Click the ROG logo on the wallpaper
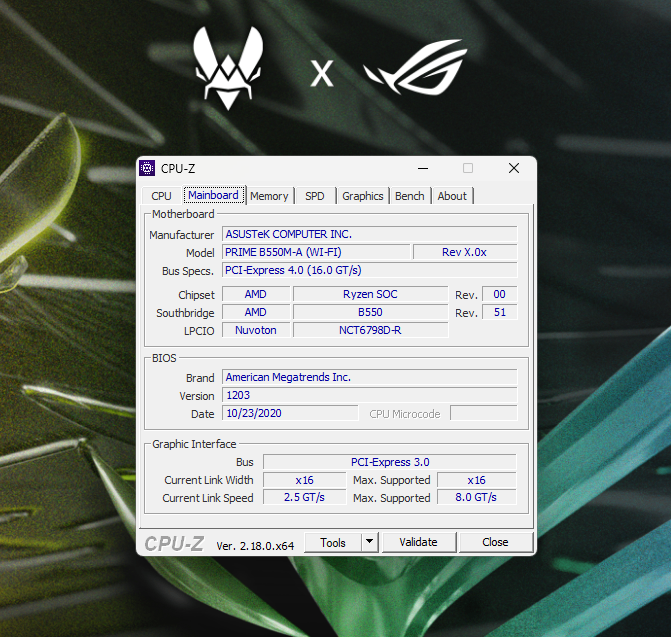671x637 pixels. coord(414,70)
